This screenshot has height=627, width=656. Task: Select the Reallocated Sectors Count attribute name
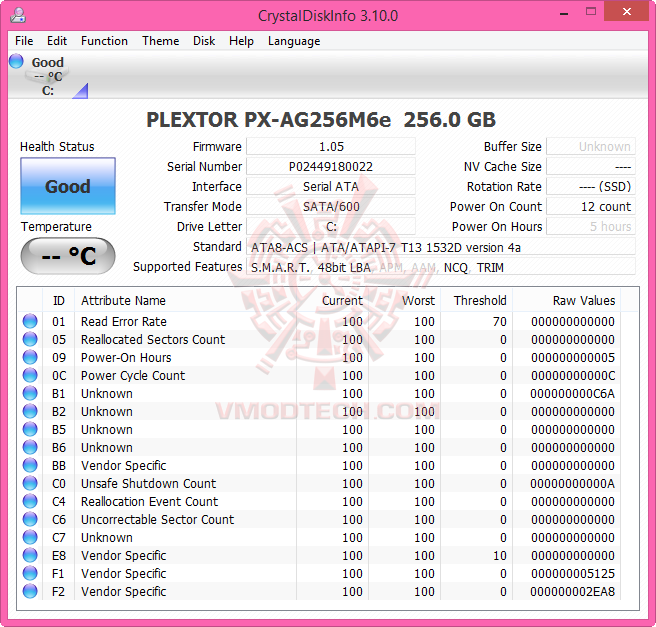coord(153,339)
